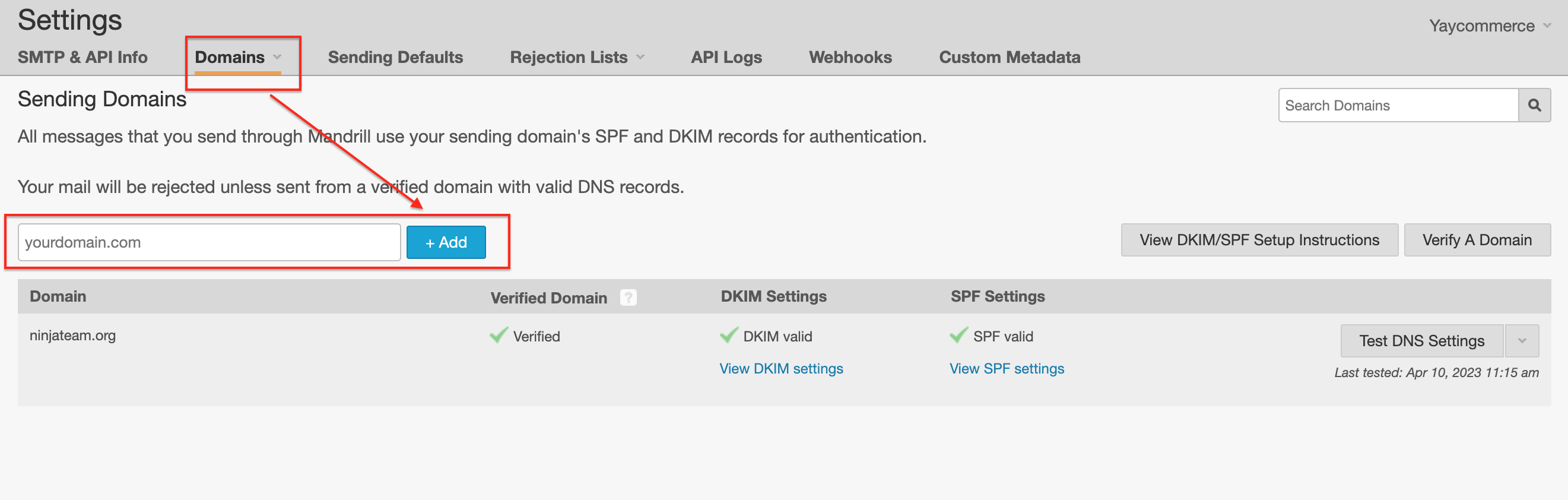This screenshot has height=500, width=1568.
Task: Click the search magnifier icon button
Action: pos(1534,105)
